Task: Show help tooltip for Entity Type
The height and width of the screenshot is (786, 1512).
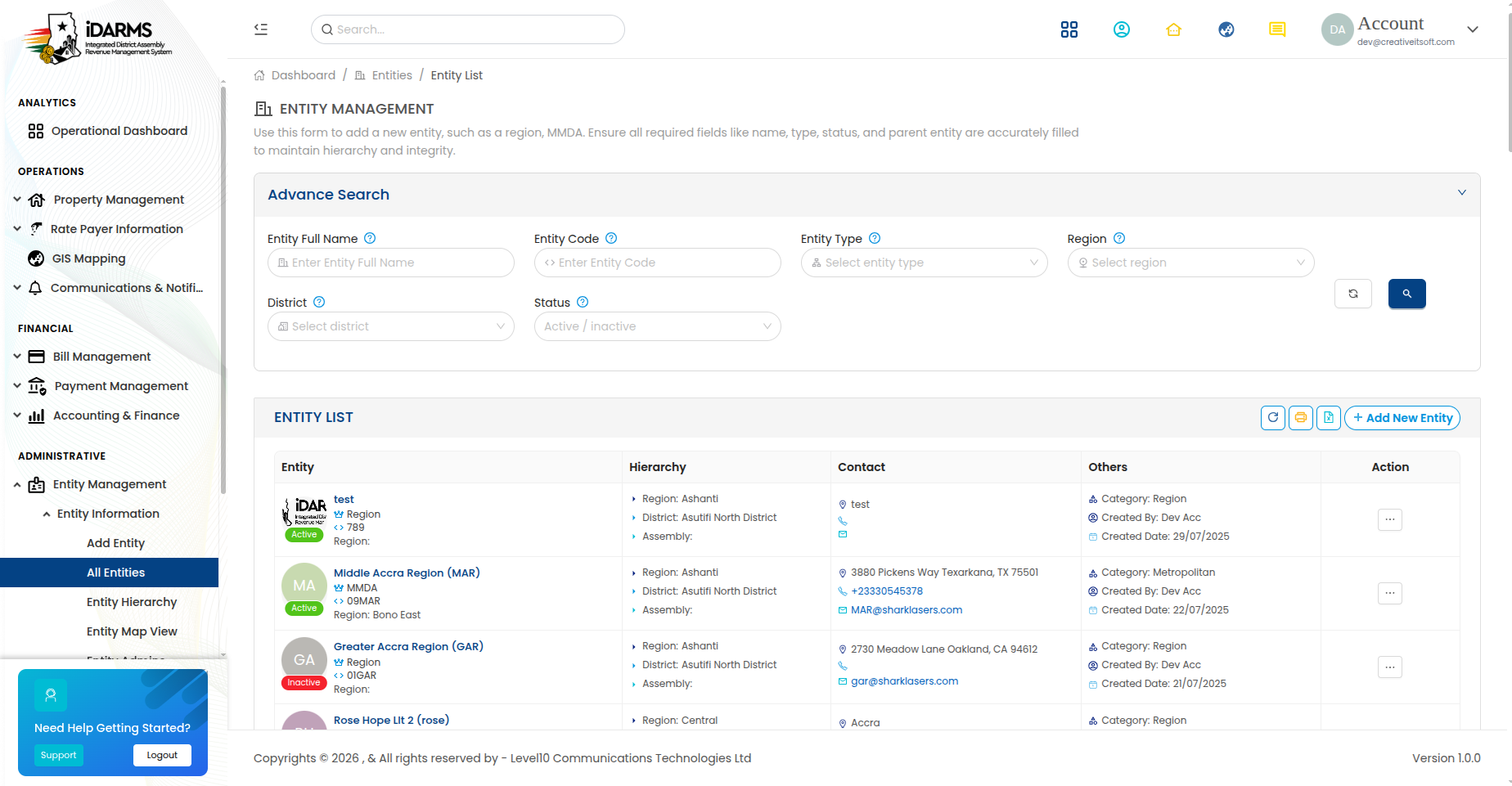Action: 875,238
